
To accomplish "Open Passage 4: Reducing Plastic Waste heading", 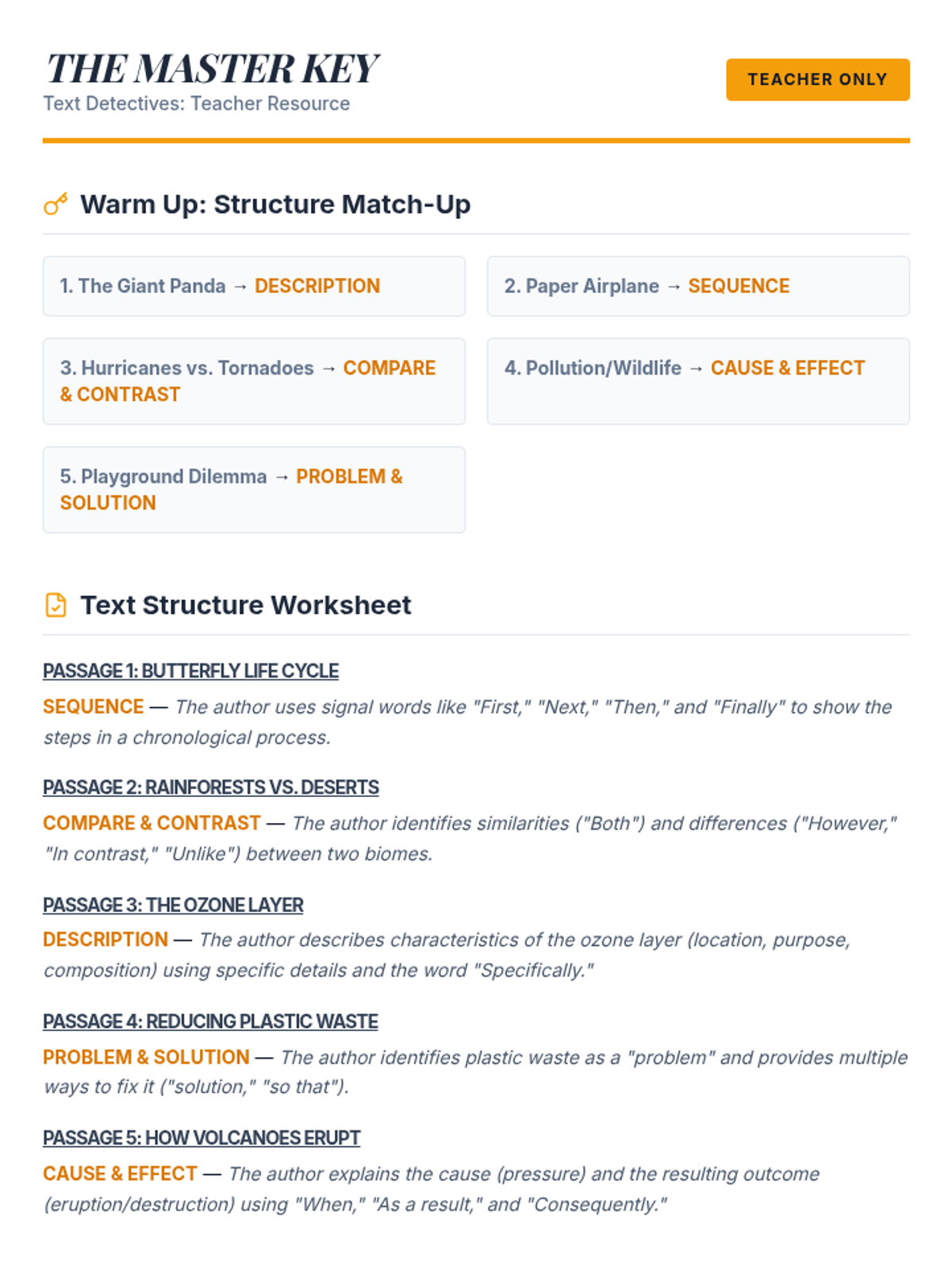I will click(x=210, y=1022).
